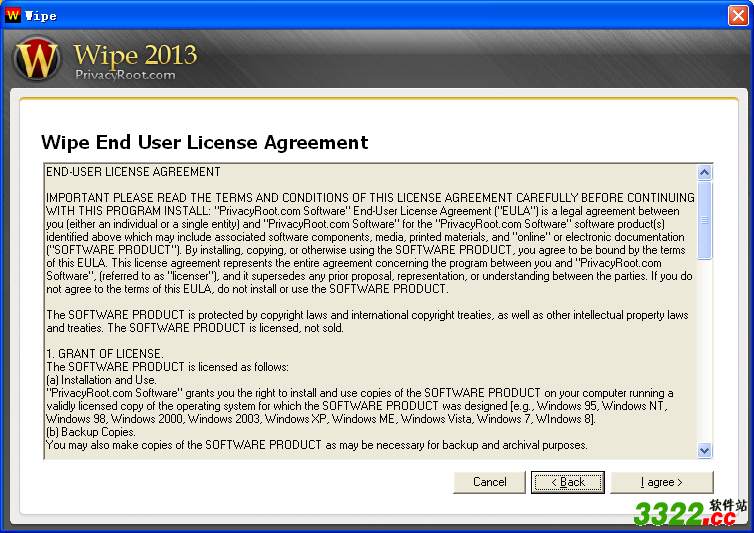The image size is (754, 533).
Task: Click the scrollbar track below the thumb
Action: (704, 351)
